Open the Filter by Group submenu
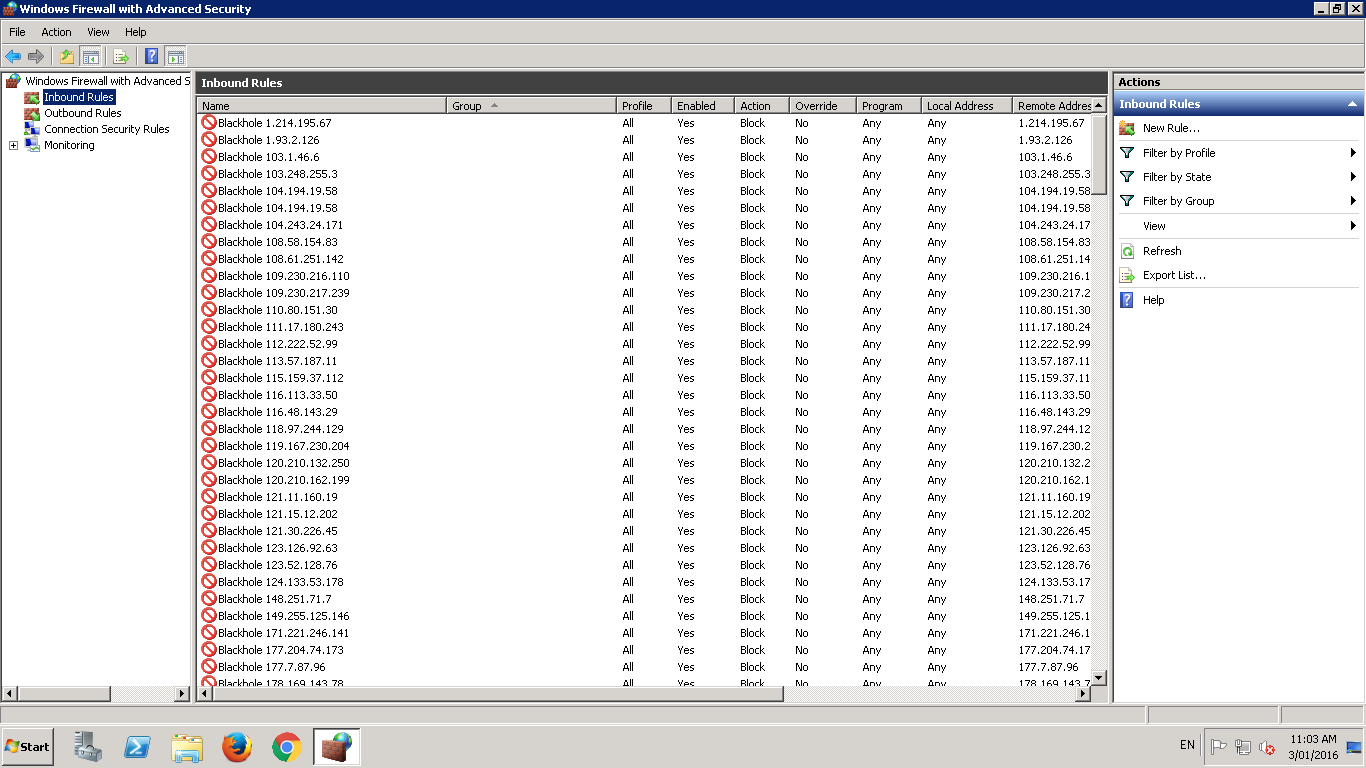Screen dimensions: 1366x768 tap(1238, 201)
